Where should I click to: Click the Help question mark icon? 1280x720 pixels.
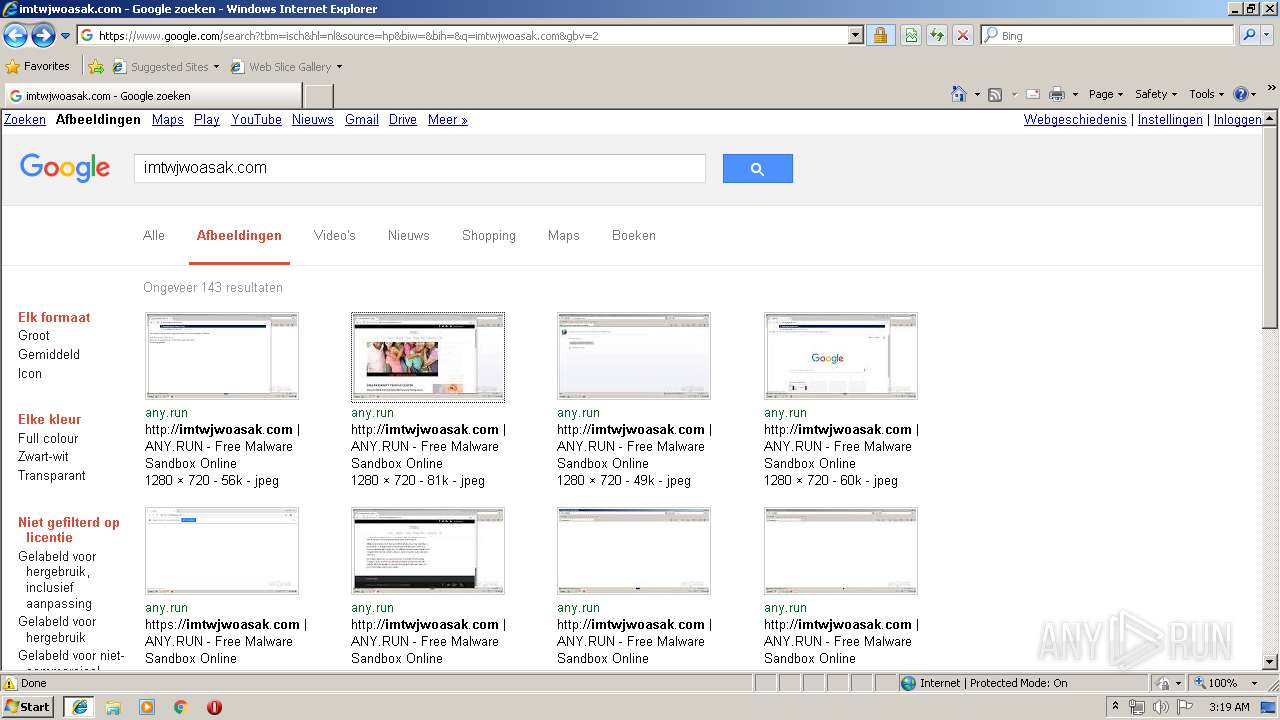(x=1241, y=94)
